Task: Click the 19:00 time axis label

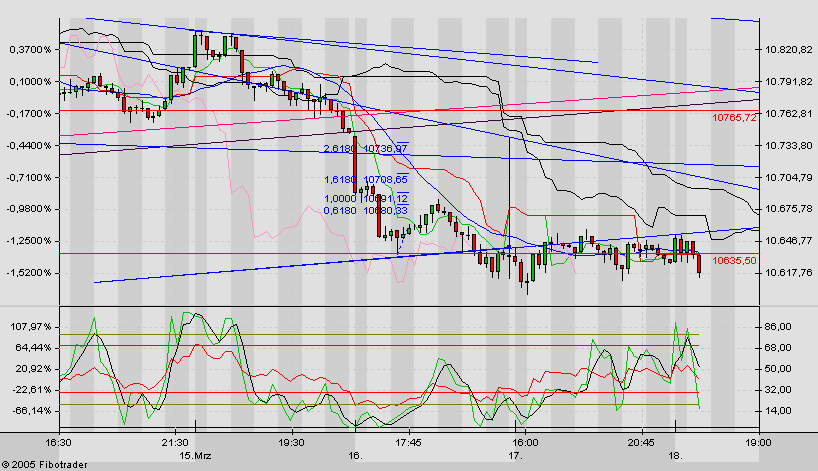Action: click(x=758, y=443)
